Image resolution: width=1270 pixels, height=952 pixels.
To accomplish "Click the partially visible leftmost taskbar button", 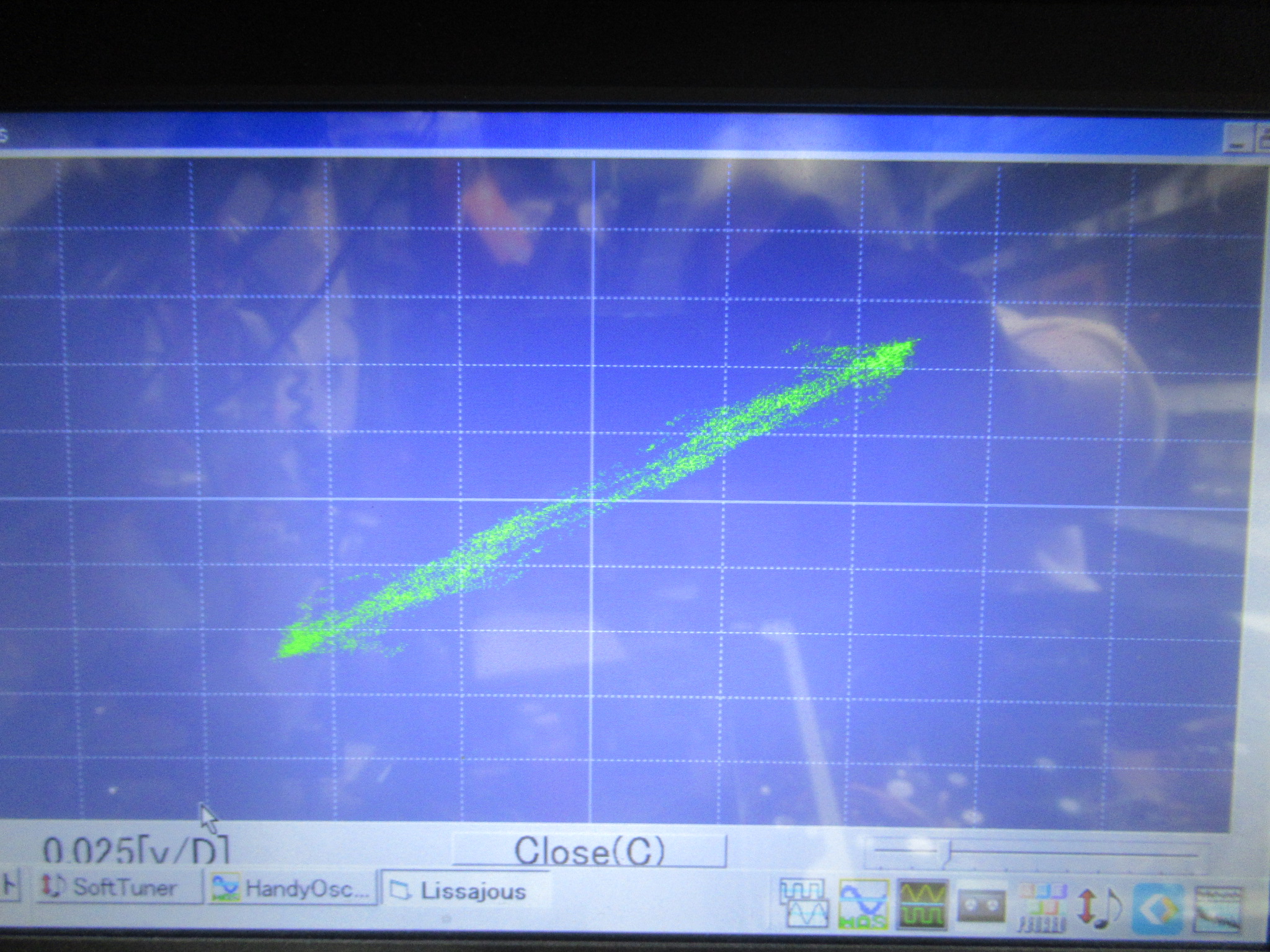I will pos(10,885).
